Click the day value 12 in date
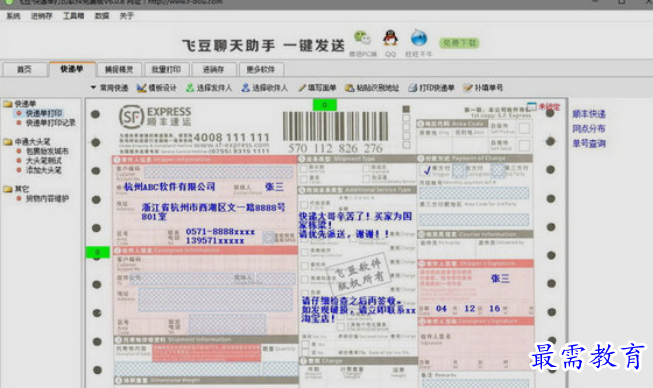 [x=469, y=308]
